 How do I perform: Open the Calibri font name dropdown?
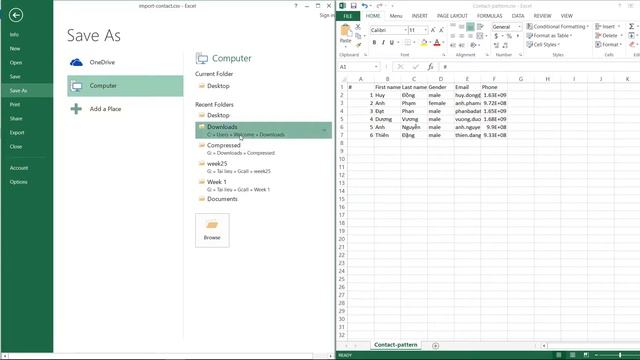coord(405,30)
